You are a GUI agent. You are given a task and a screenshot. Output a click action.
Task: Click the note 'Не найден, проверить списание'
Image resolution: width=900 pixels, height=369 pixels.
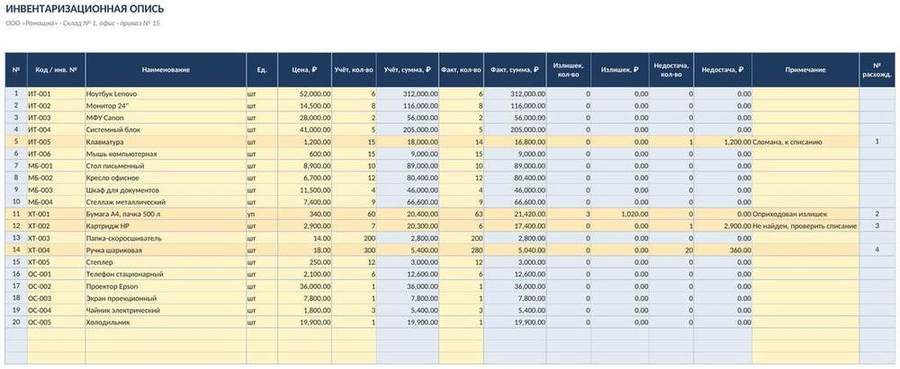805,226
